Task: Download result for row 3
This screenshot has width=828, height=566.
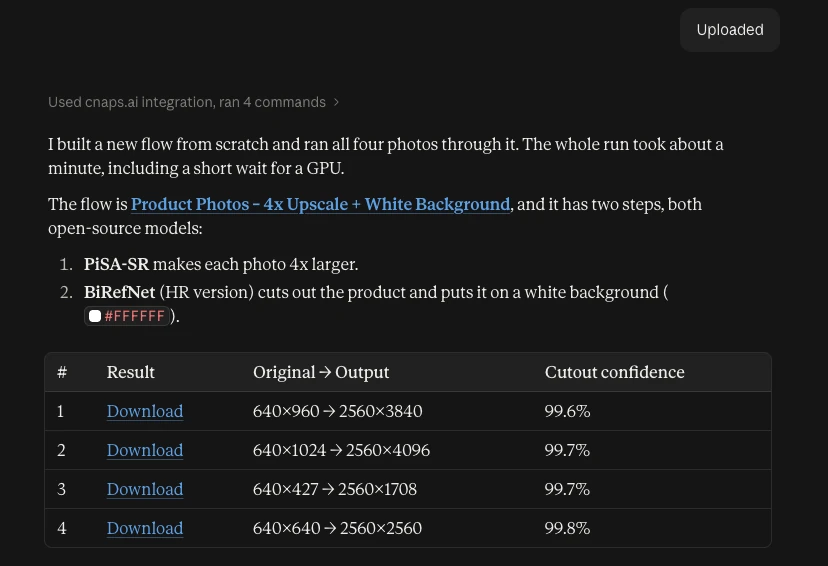Action: [x=145, y=489]
